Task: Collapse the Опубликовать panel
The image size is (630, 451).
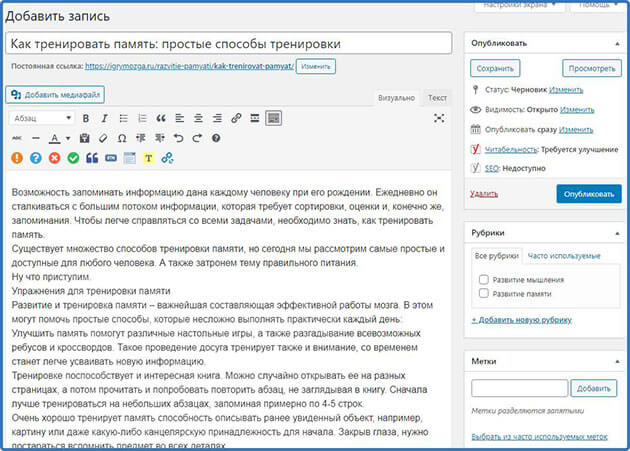Action: tap(618, 43)
